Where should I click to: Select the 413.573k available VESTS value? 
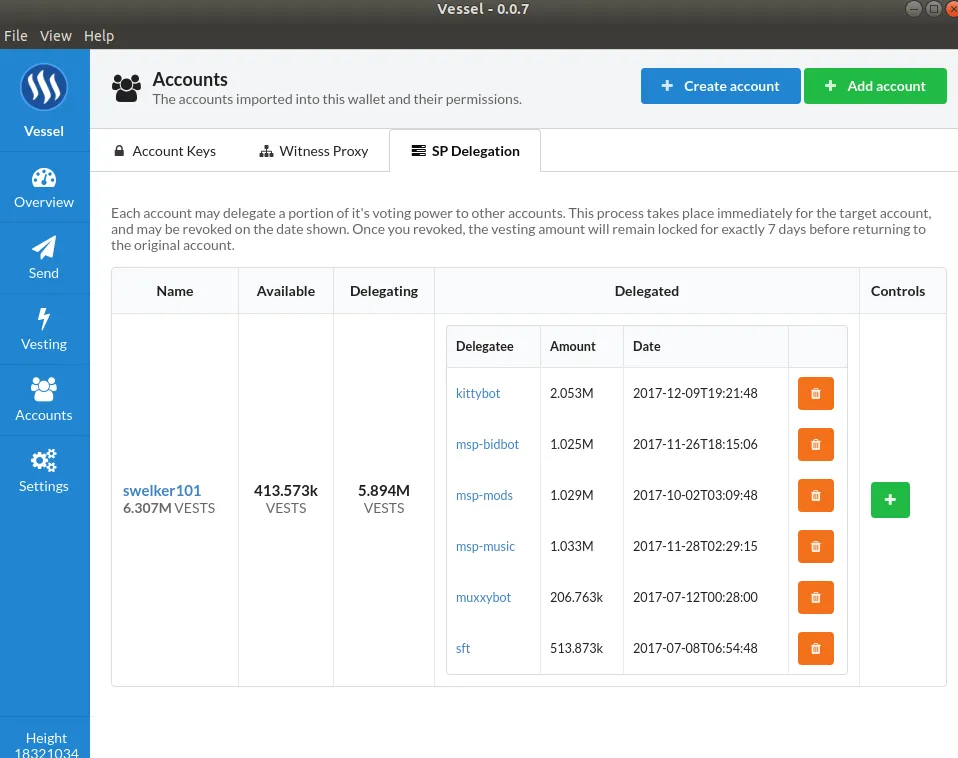(x=286, y=490)
